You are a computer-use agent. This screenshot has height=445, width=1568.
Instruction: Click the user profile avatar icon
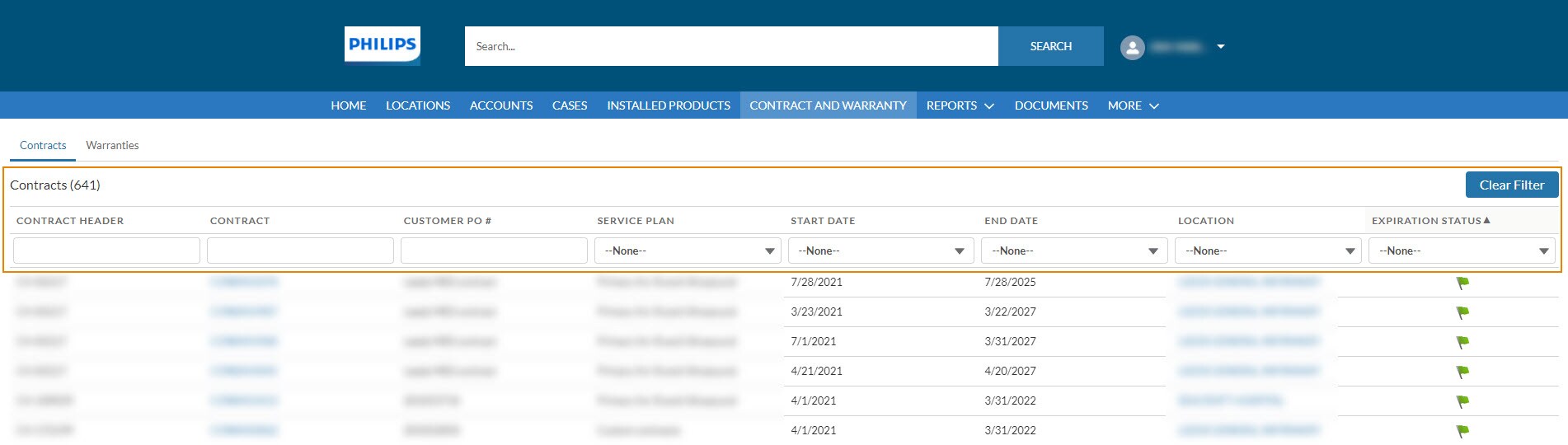point(1132,47)
